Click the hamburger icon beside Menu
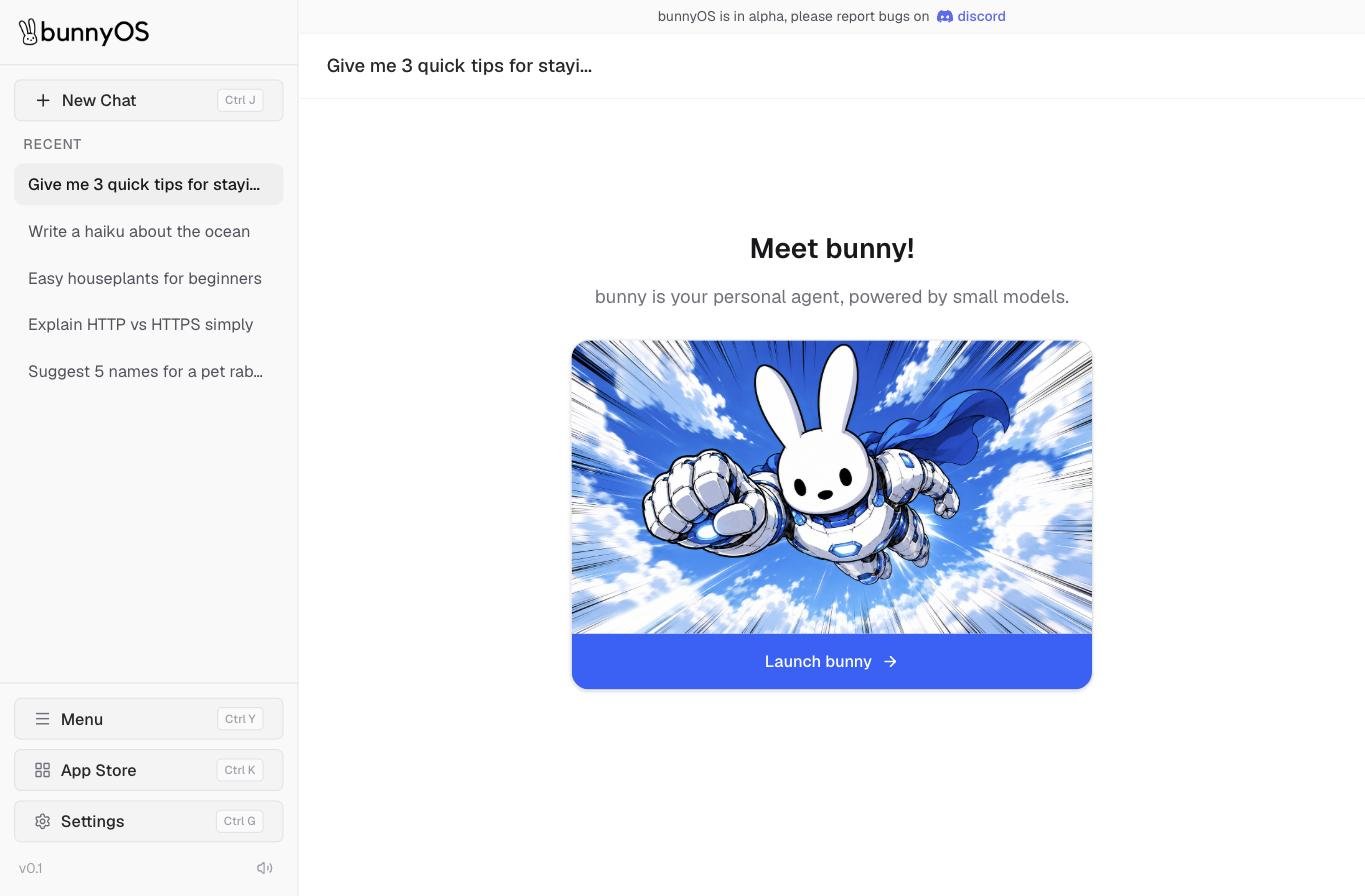1365x896 pixels. coord(42,719)
